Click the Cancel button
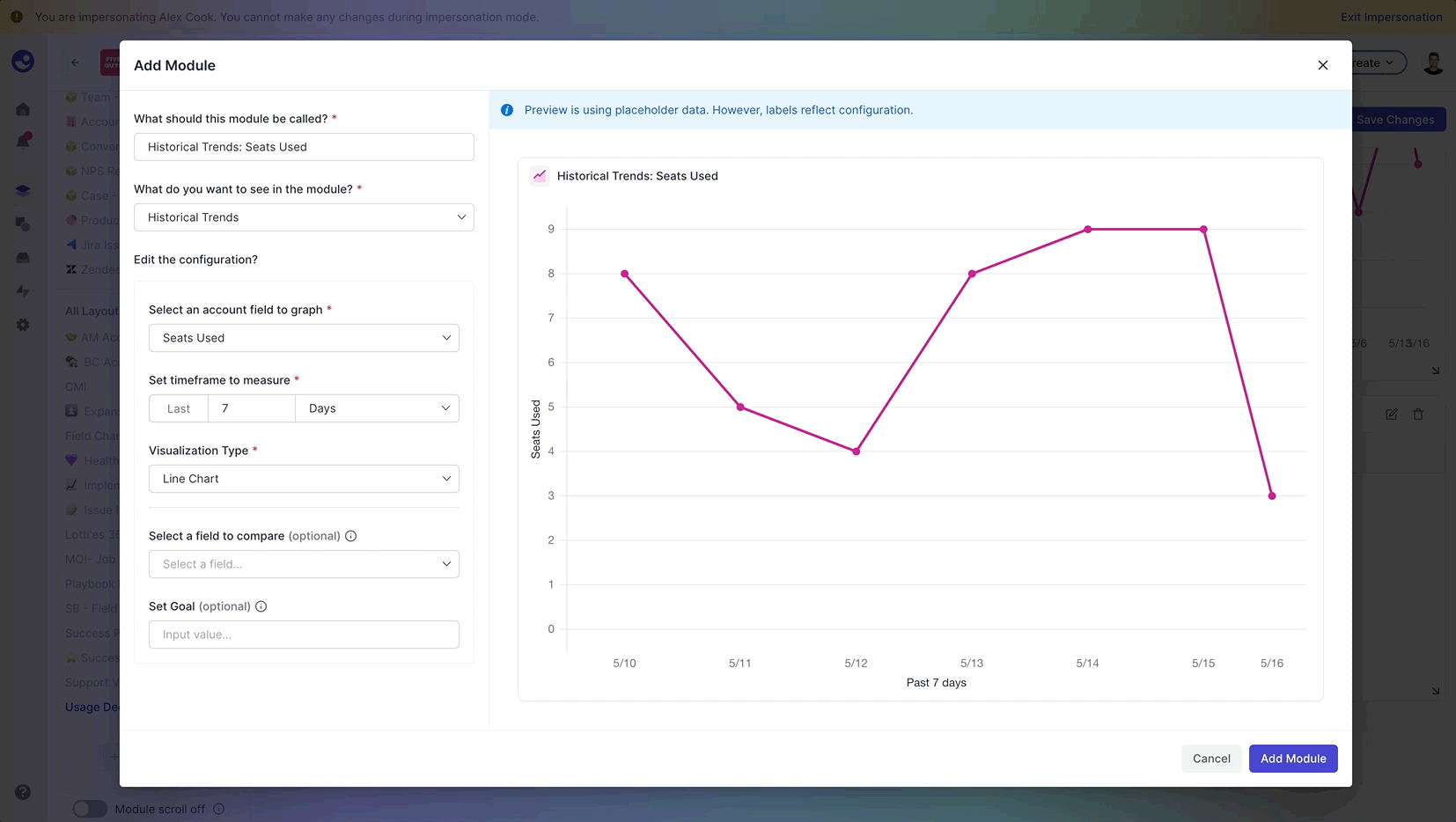This screenshot has width=1456, height=822. (1211, 759)
